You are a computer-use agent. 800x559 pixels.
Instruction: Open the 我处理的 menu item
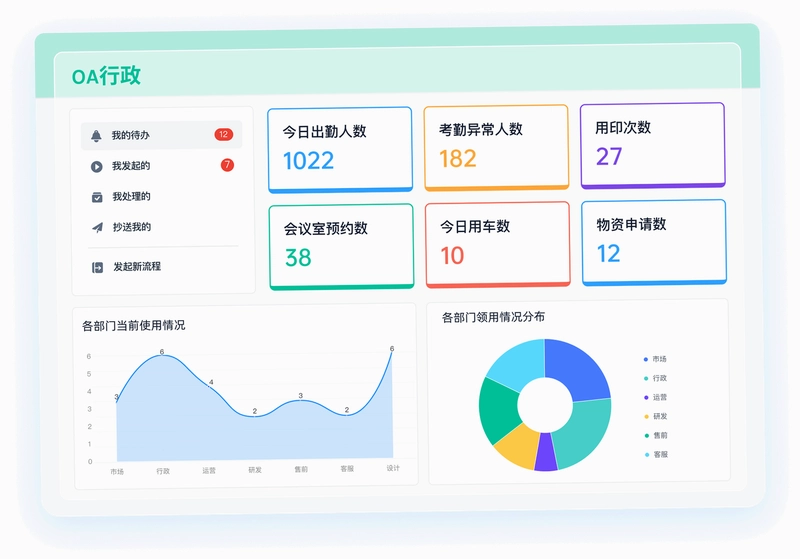click(161, 196)
